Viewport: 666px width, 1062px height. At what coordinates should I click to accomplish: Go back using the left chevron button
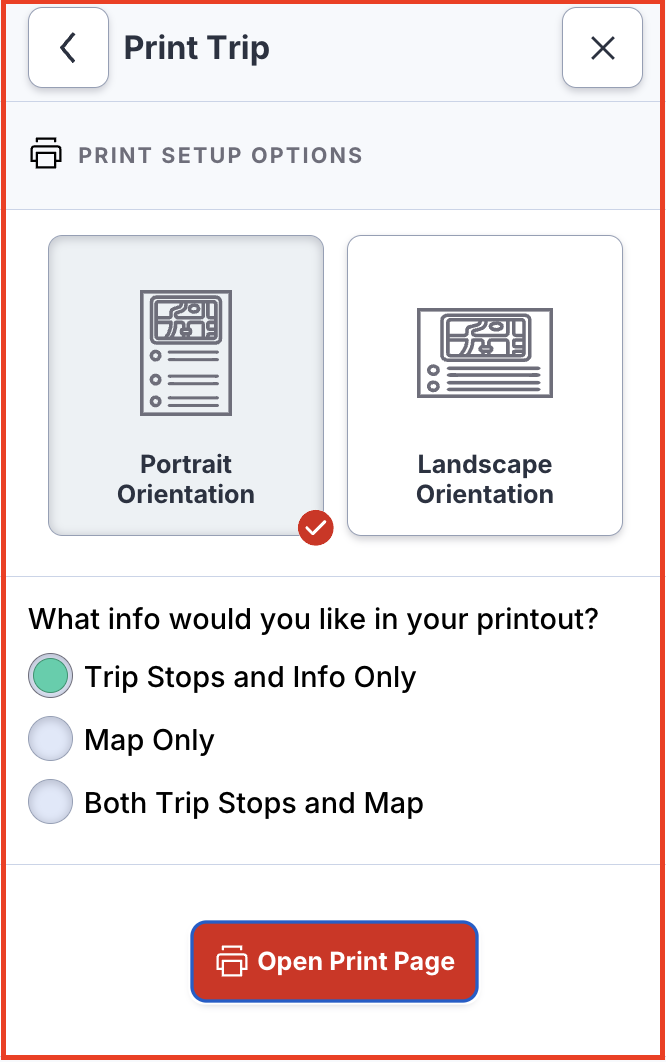point(68,48)
